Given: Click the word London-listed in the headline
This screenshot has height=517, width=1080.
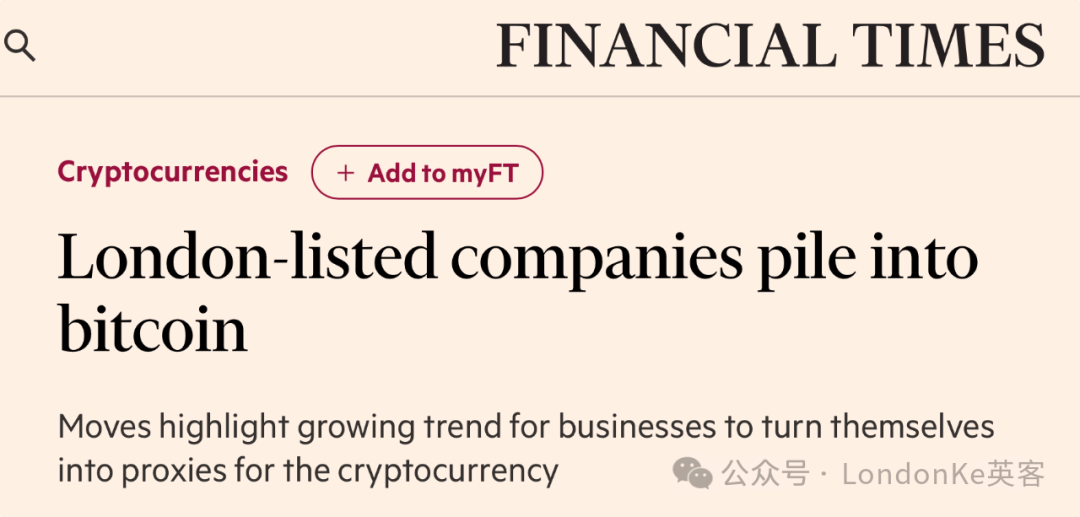Looking at the screenshot, I should coord(247,255).
